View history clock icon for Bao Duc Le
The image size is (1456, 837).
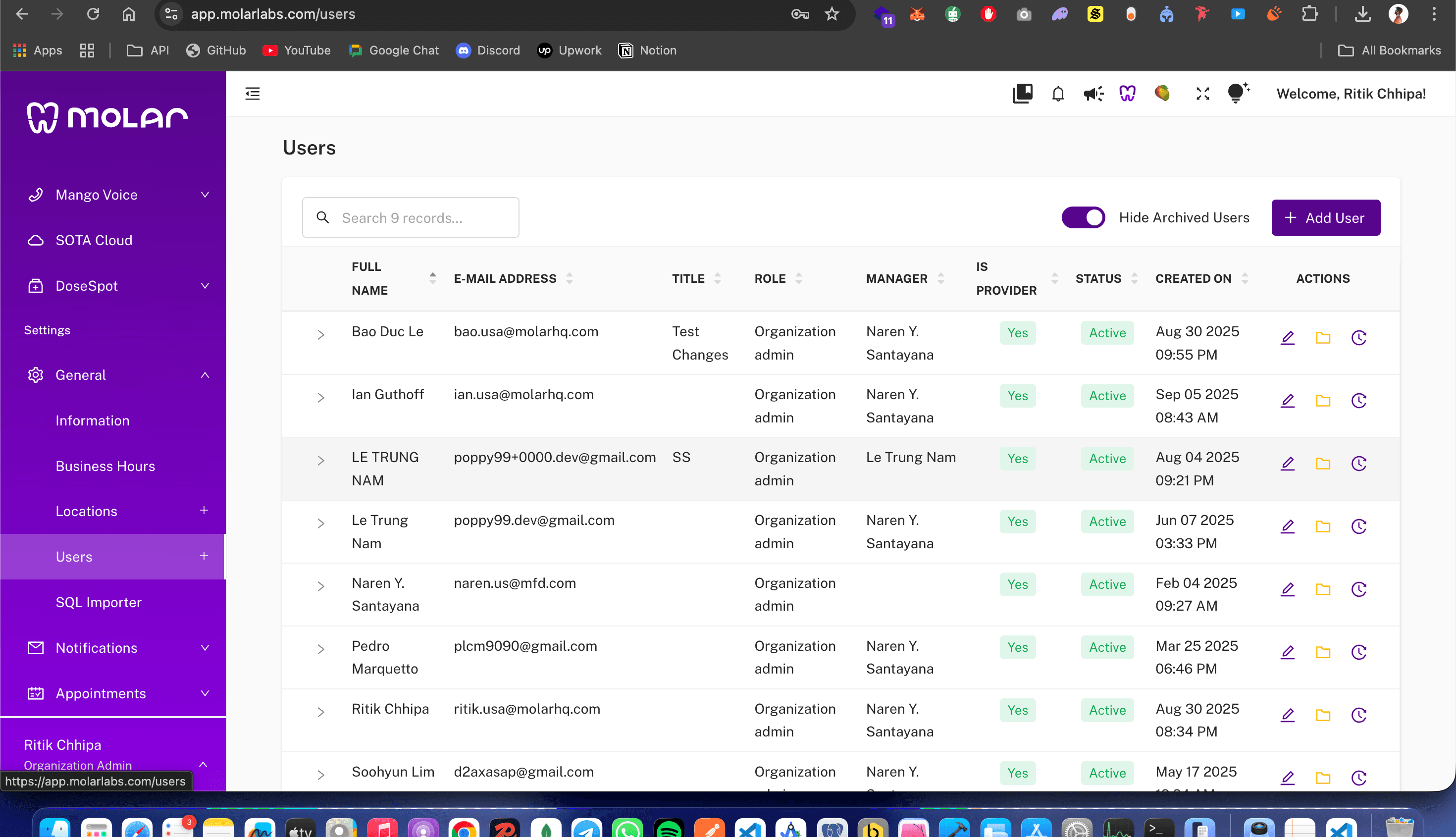(1359, 337)
